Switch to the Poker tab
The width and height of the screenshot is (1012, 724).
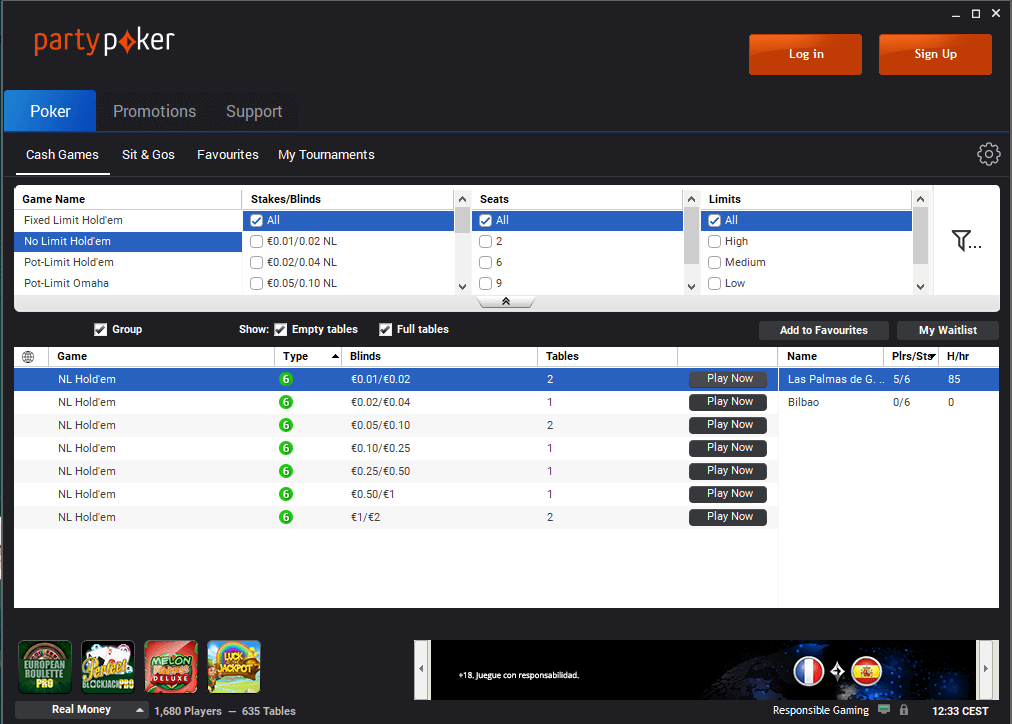pos(50,111)
